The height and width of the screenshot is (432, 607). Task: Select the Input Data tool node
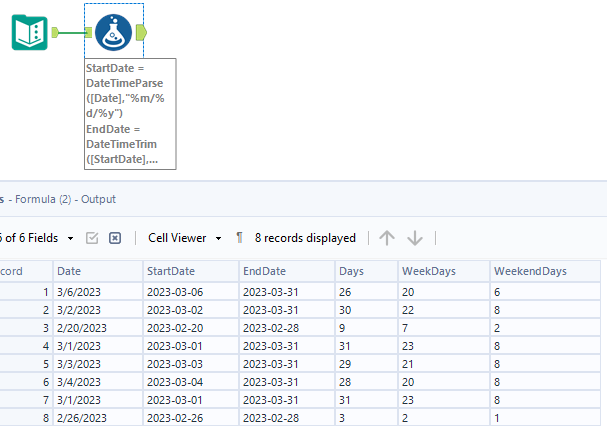click(x=30, y=33)
